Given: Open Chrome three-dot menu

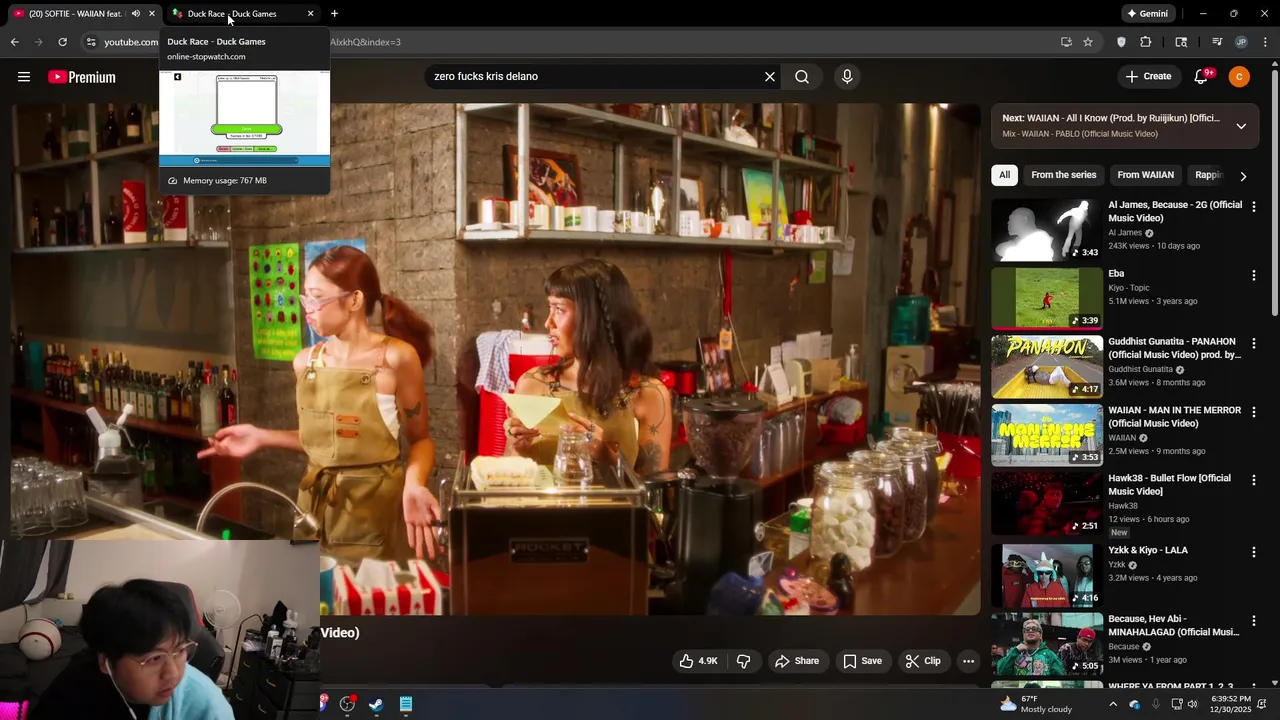Looking at the screenshot, I should coord(1265,42).
